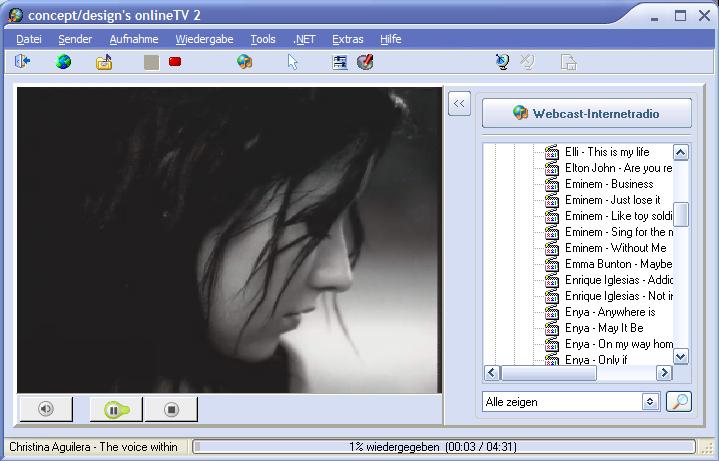Viewport: 719px width, 461px height.
Task: Click the grayed-out satellite dish icon
Action: 527,62
